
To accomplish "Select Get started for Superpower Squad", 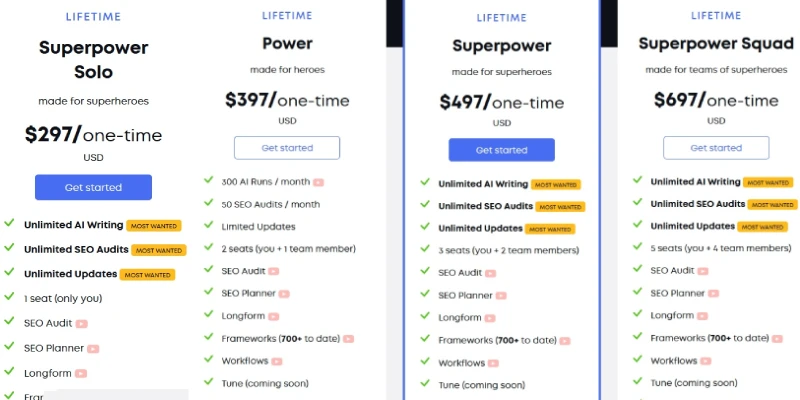I will coord(716,148).
